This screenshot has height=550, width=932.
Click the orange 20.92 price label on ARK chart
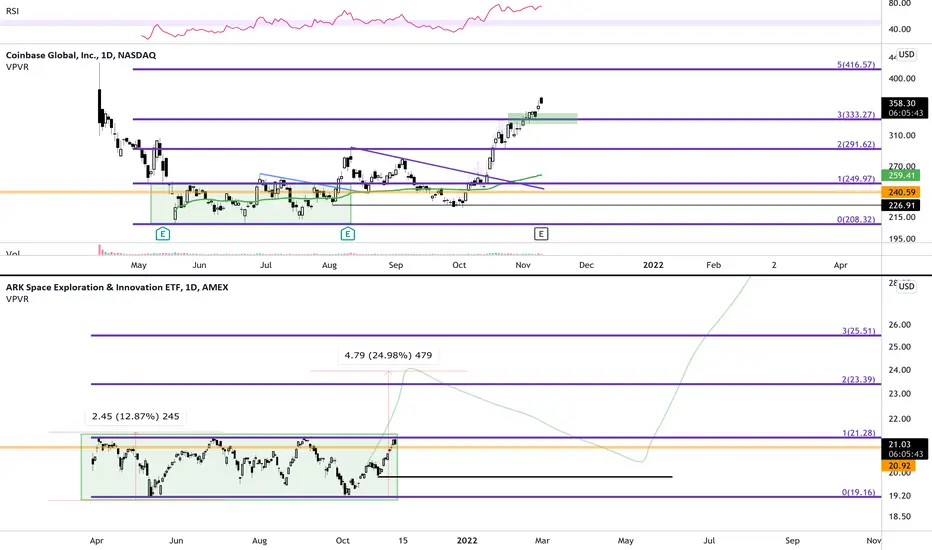click(x=899, y=466)
